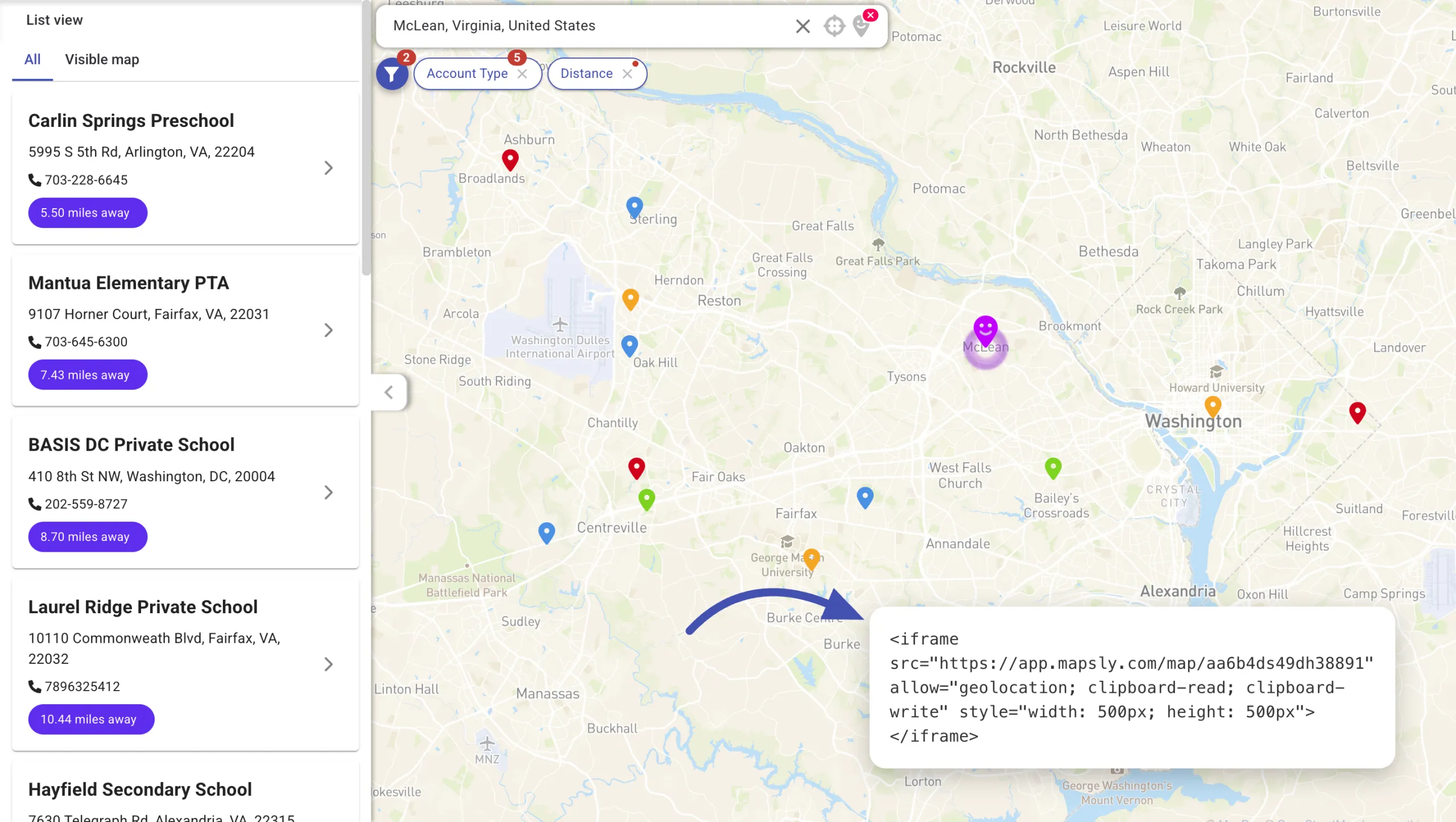Select the orange pin at George Mason University
Screen dimensions: 1456x822
click(812, 560)
